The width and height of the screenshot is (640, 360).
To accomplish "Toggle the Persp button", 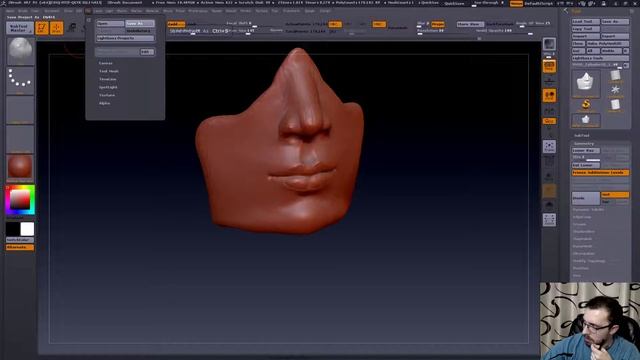I will pyautogui.click(x=438, y=24).
